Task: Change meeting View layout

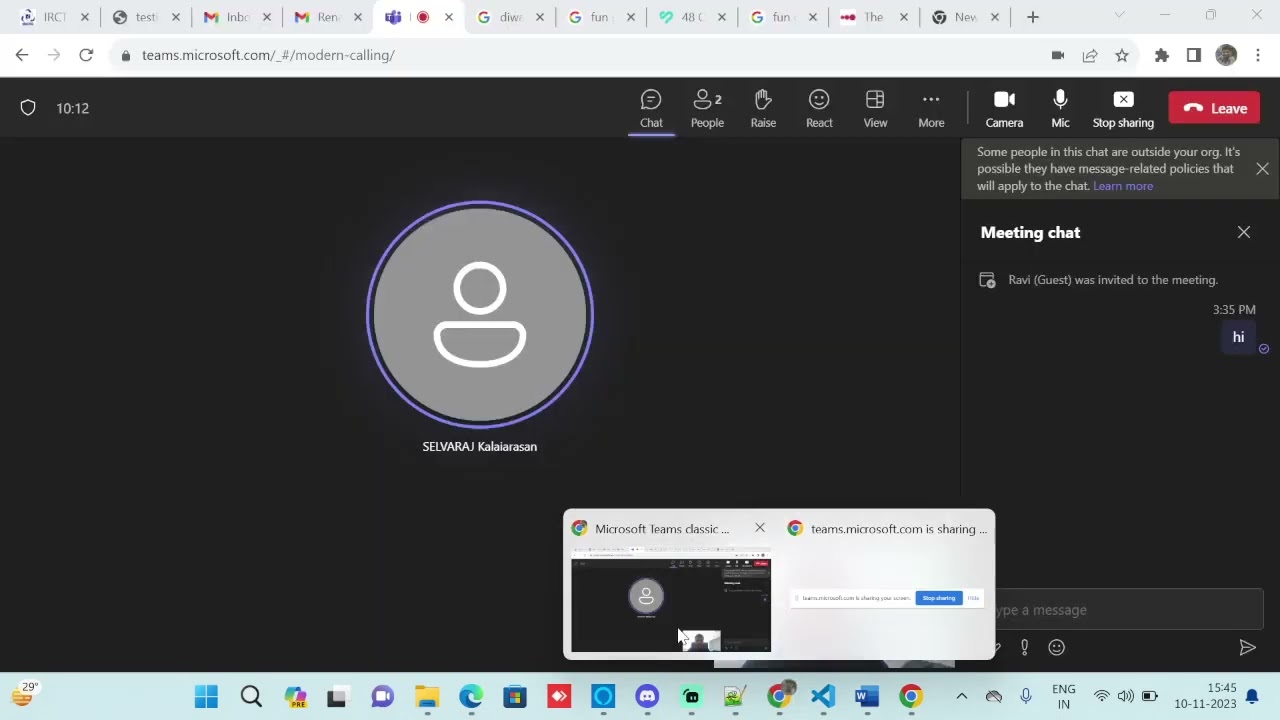Action: [x=875, y=109]
